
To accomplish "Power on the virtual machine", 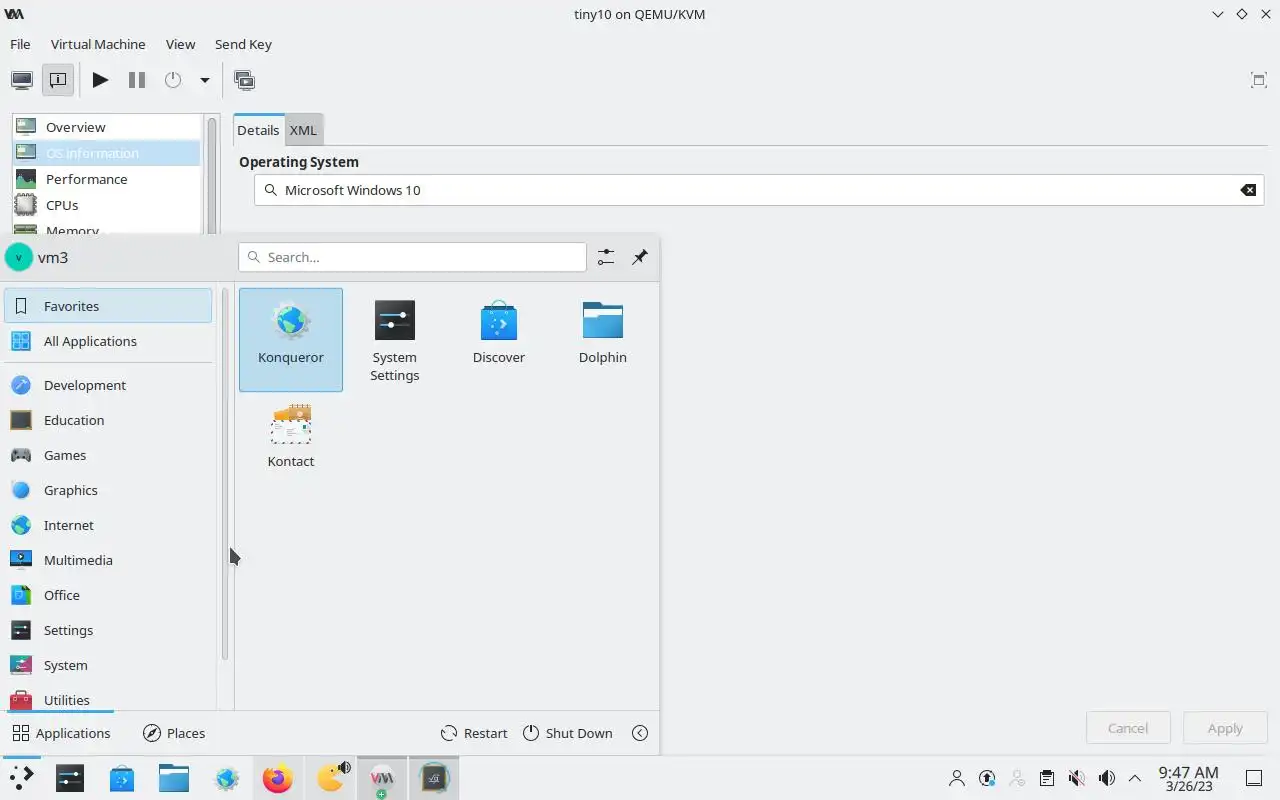I will pos(100,80).
